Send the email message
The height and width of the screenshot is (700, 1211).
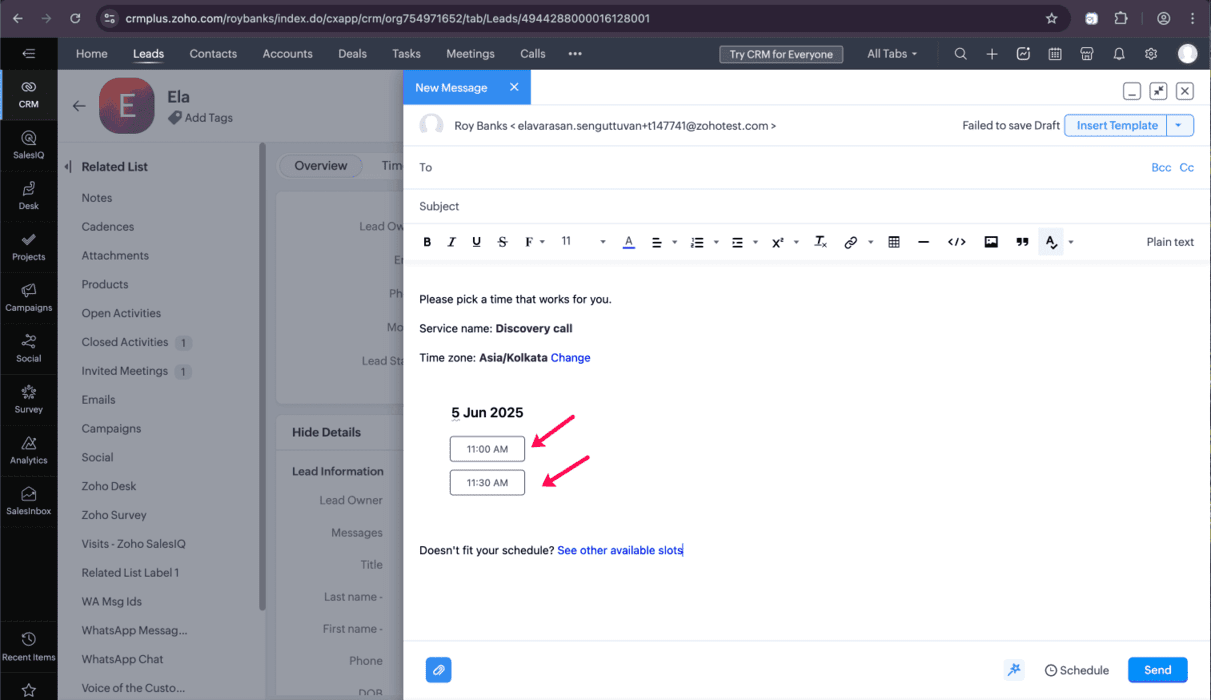1157,670
